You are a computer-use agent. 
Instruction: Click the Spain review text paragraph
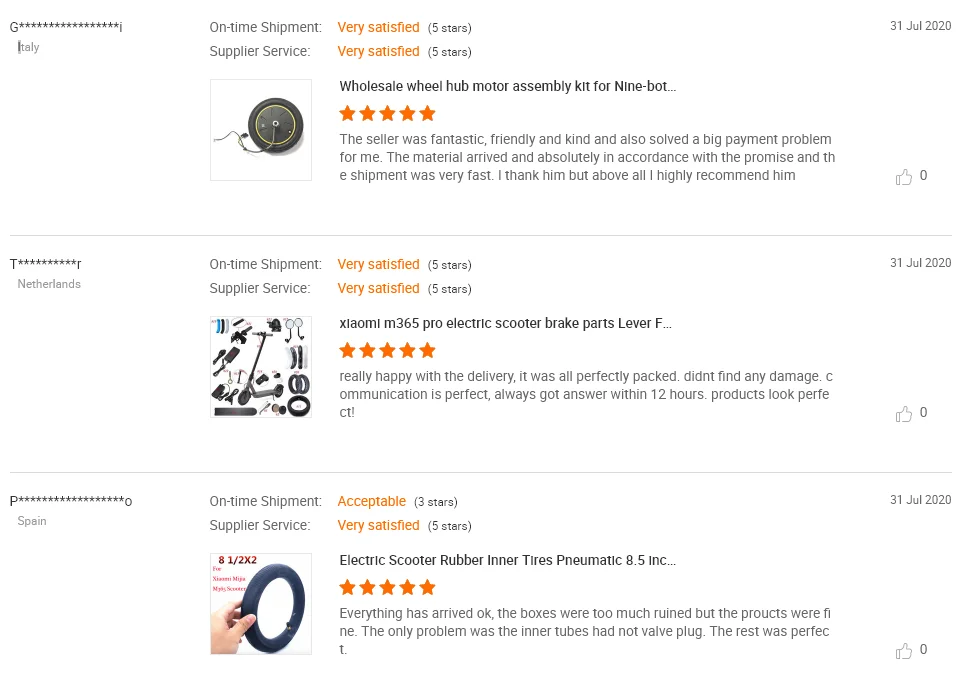point(586,631)
